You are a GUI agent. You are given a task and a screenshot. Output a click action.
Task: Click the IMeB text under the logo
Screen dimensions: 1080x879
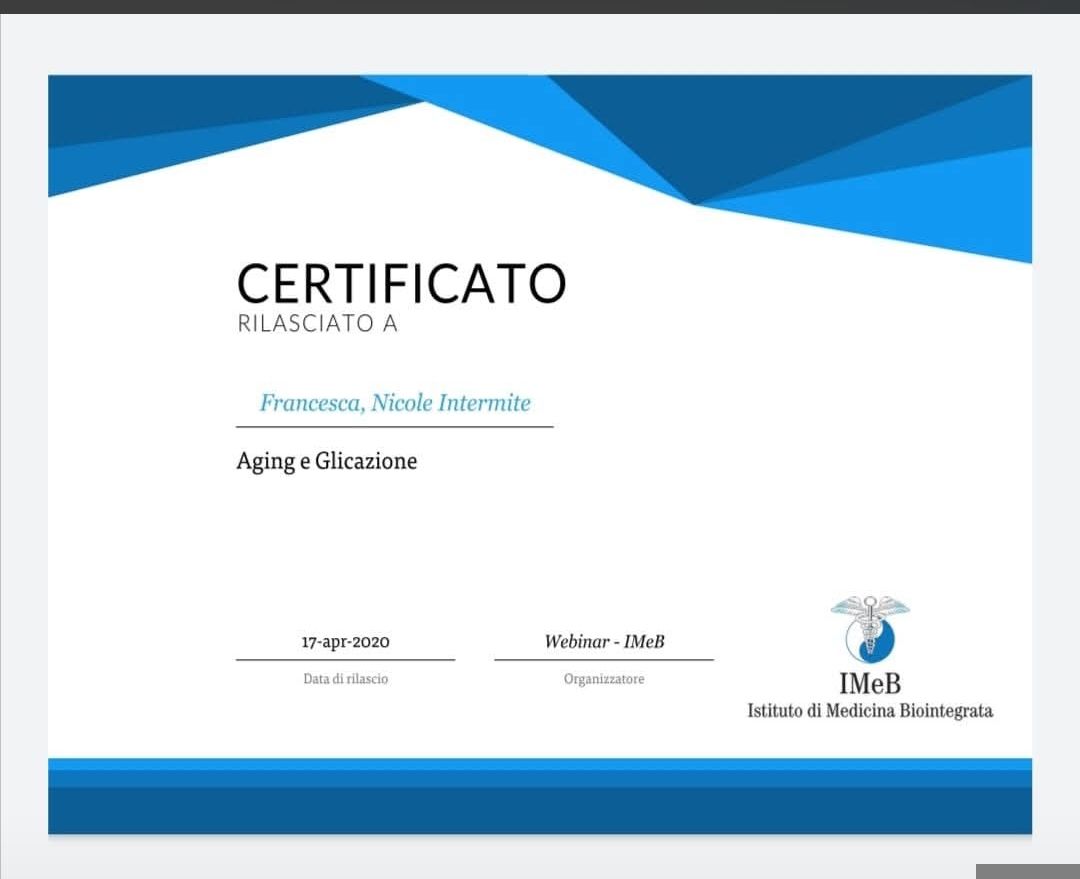click(870, 684)
